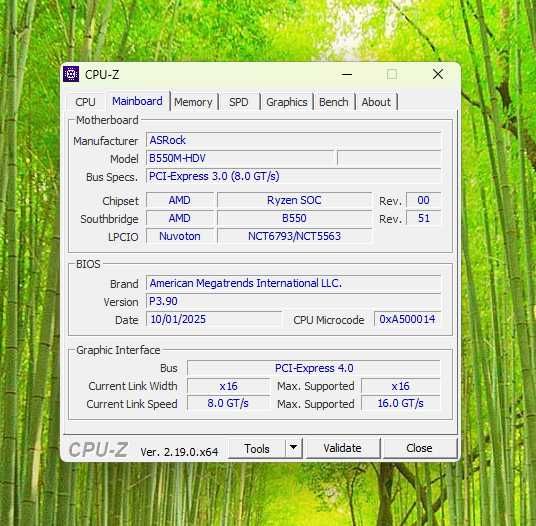
Task: Click BIOS brand American Megatrends International LLC.
Action: pos(293,283)
